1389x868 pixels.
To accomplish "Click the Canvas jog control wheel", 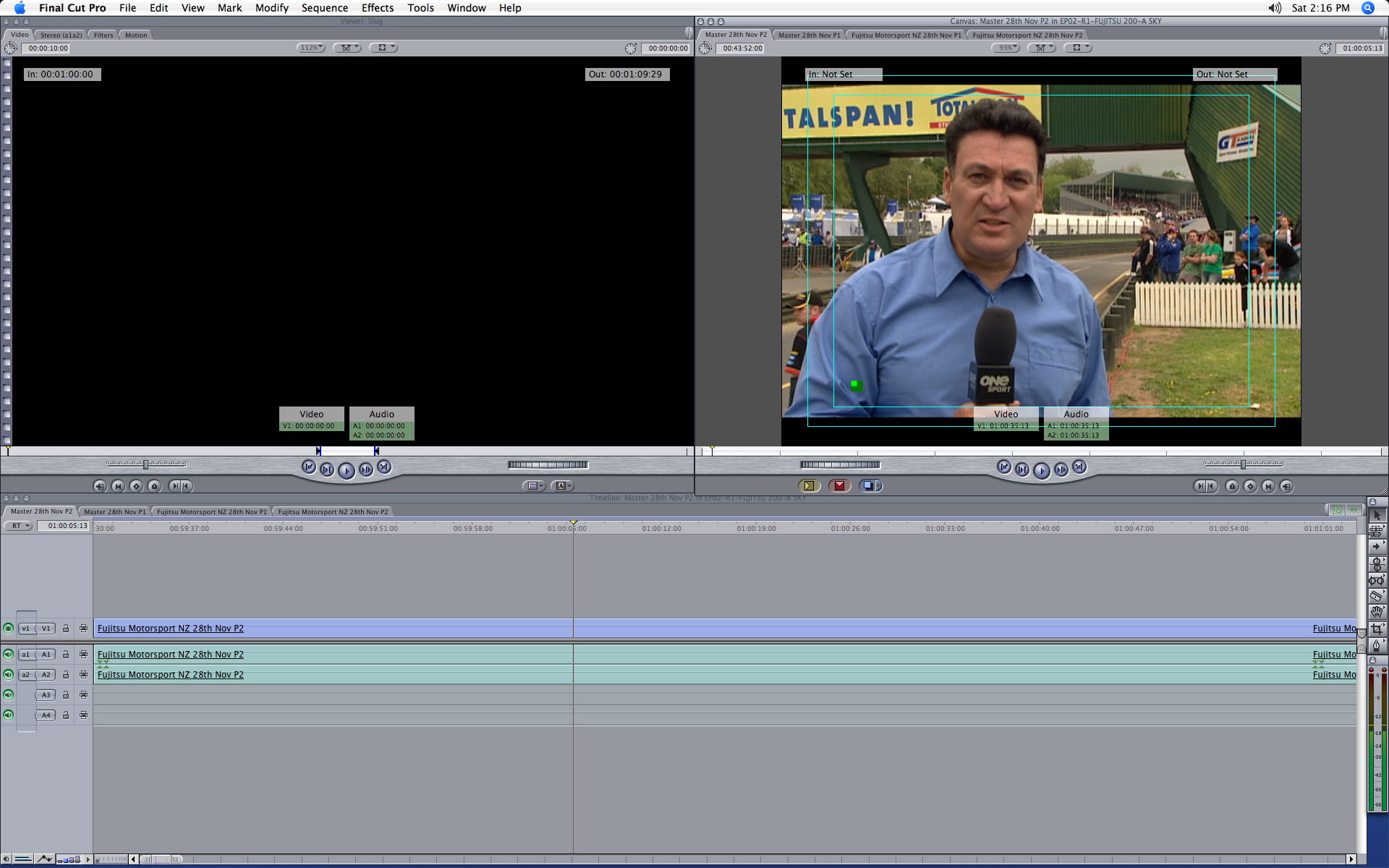I will coord(840,465).
